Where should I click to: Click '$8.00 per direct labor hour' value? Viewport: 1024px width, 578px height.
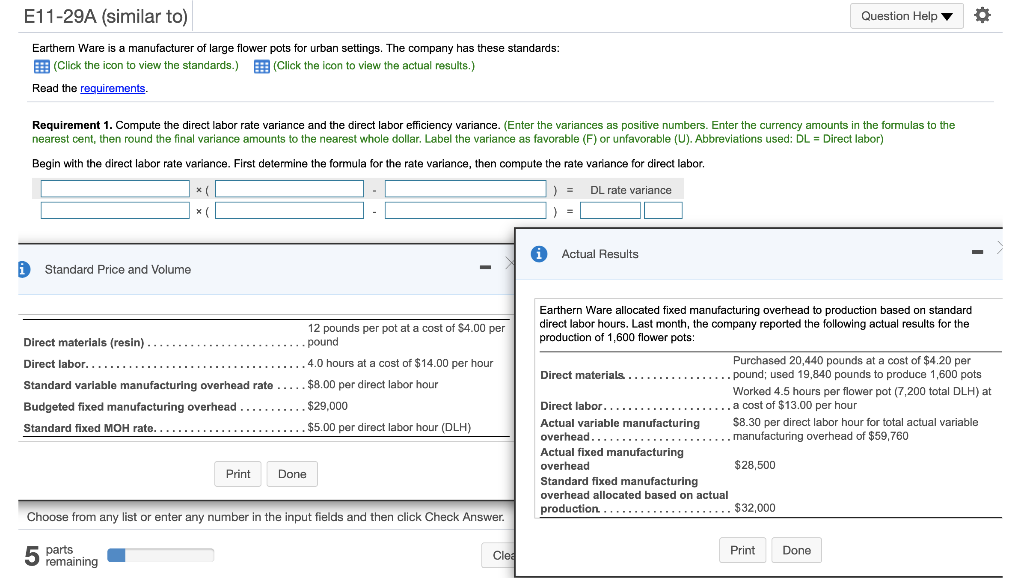pos(373,385)
